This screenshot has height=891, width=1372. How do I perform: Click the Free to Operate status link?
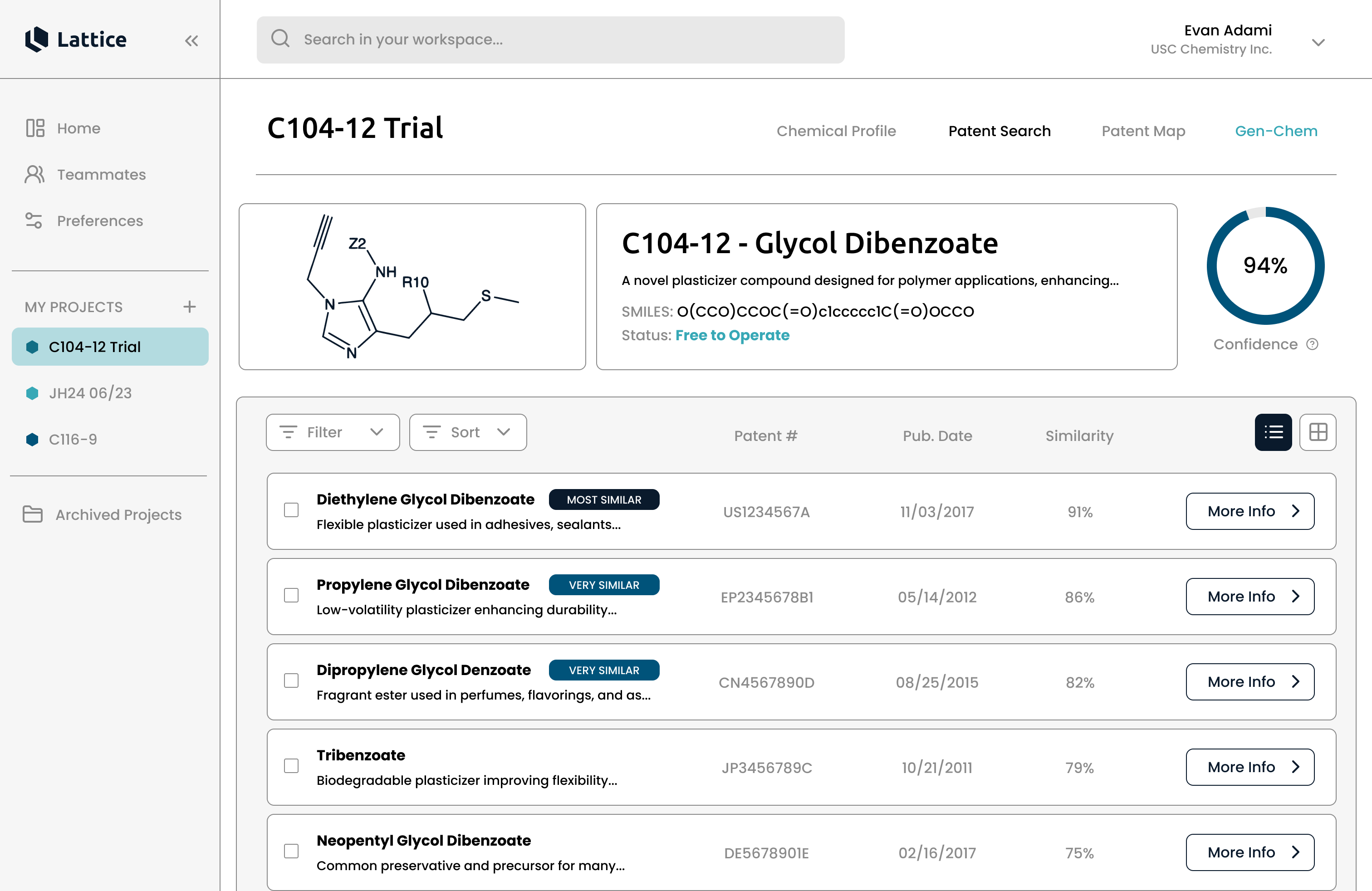click(732, 335)
